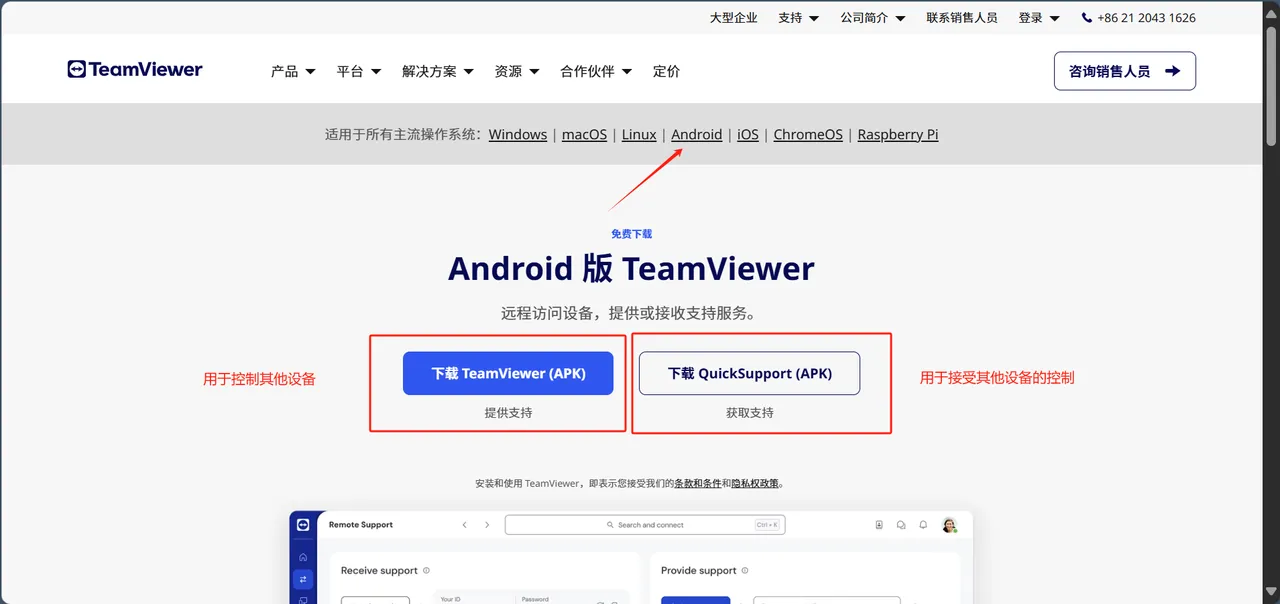Click the Search and connect field in preview
Image resolution: width=1280 pixels, height=604 pixels.
645,525
